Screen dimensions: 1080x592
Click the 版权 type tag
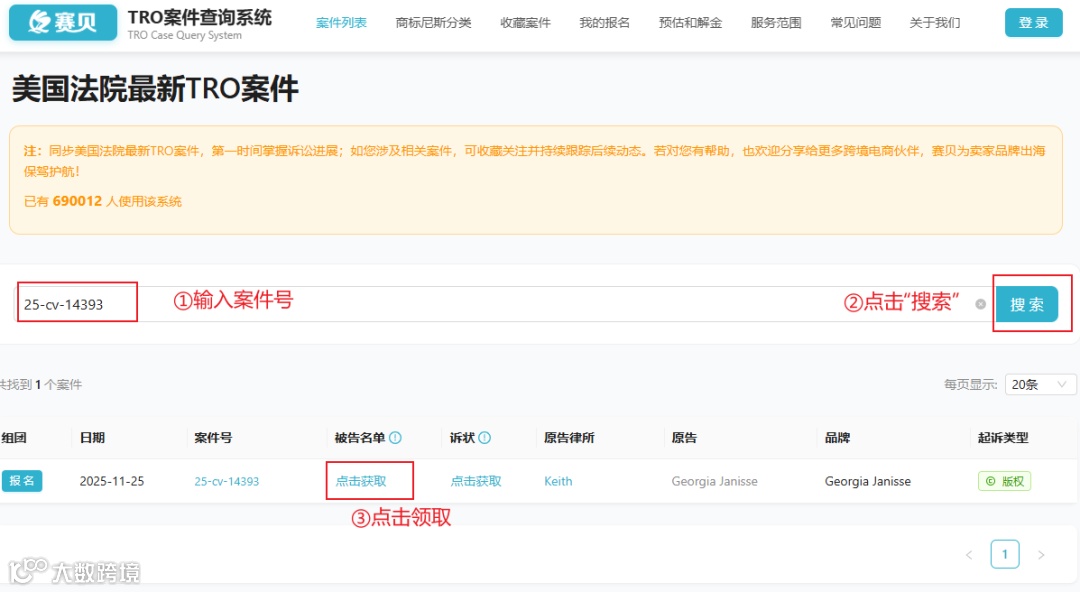pos(1004,481)
